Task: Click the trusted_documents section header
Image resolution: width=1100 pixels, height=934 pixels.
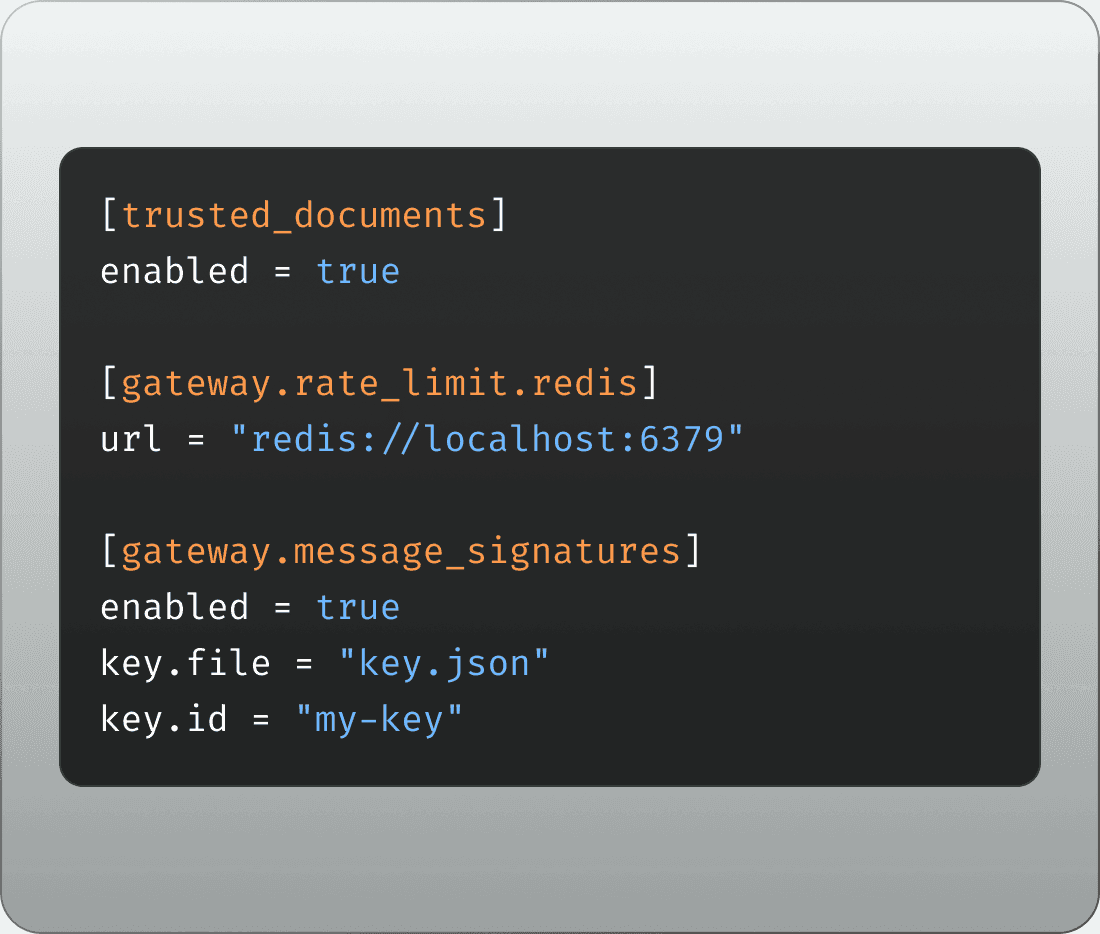Action: click(304, 216)
